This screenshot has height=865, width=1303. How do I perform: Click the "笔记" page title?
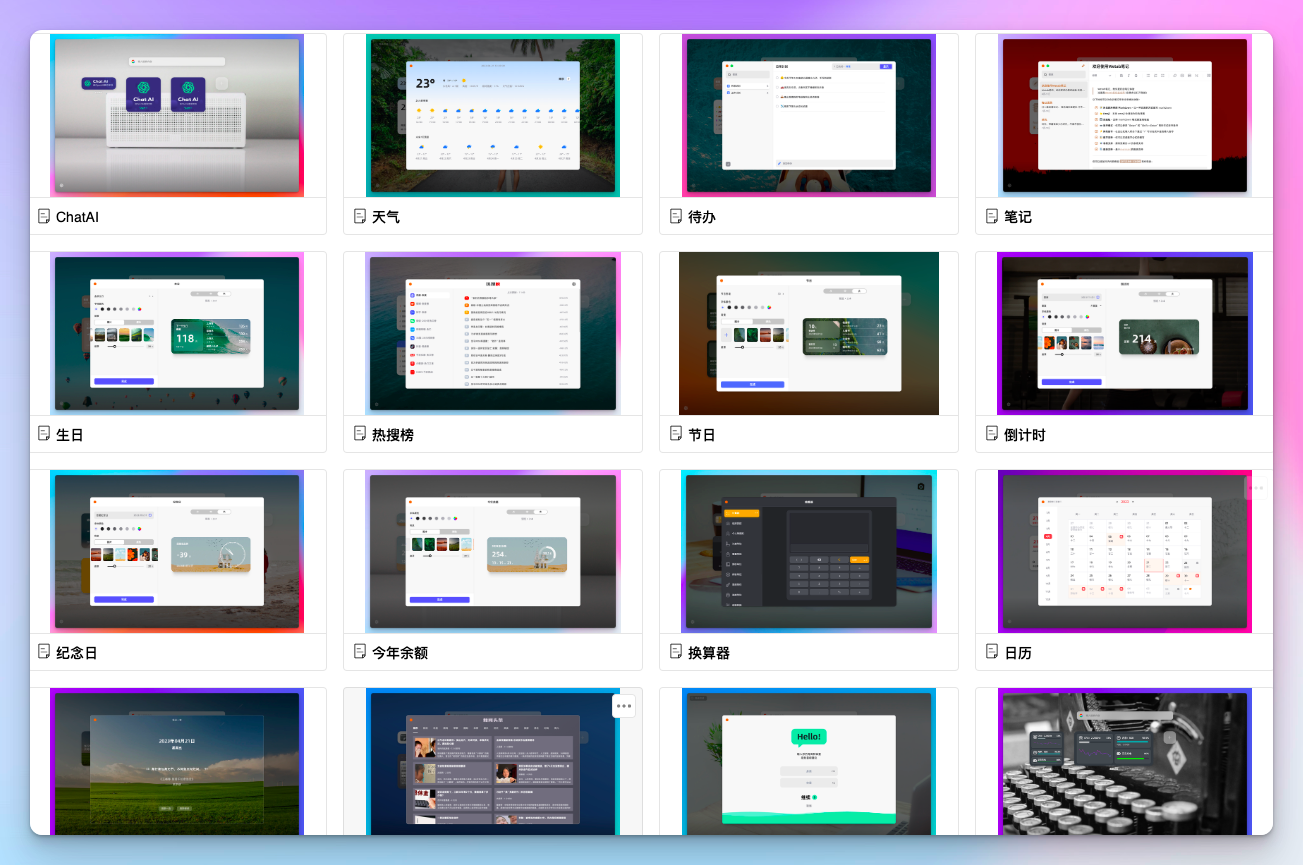[1018, 217]
